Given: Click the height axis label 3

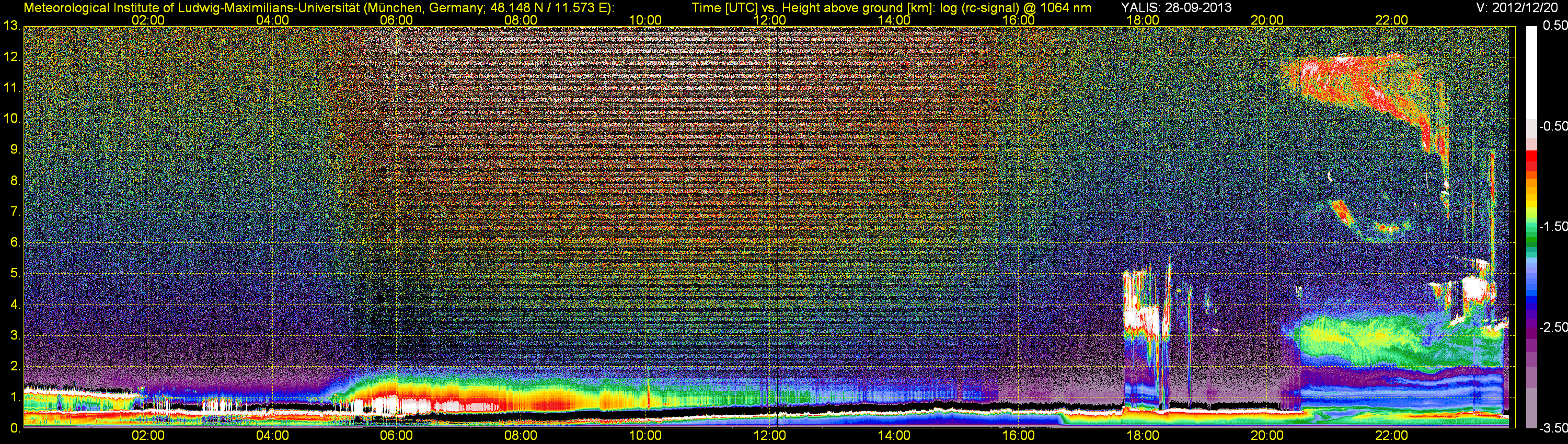Looking at the screenshot, I should coord(15,335).
